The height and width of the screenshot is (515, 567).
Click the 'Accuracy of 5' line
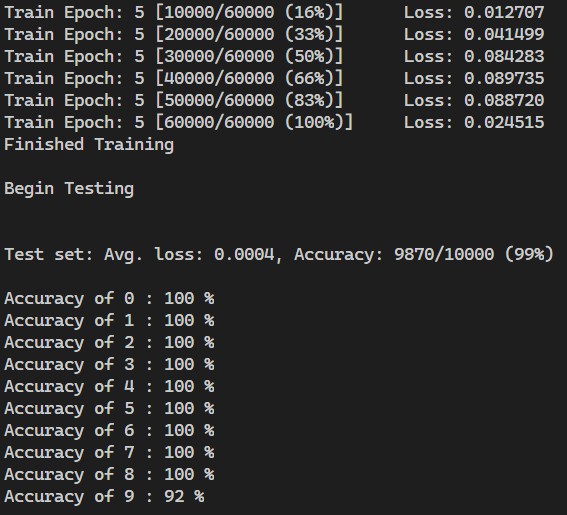tap(109, 409)
